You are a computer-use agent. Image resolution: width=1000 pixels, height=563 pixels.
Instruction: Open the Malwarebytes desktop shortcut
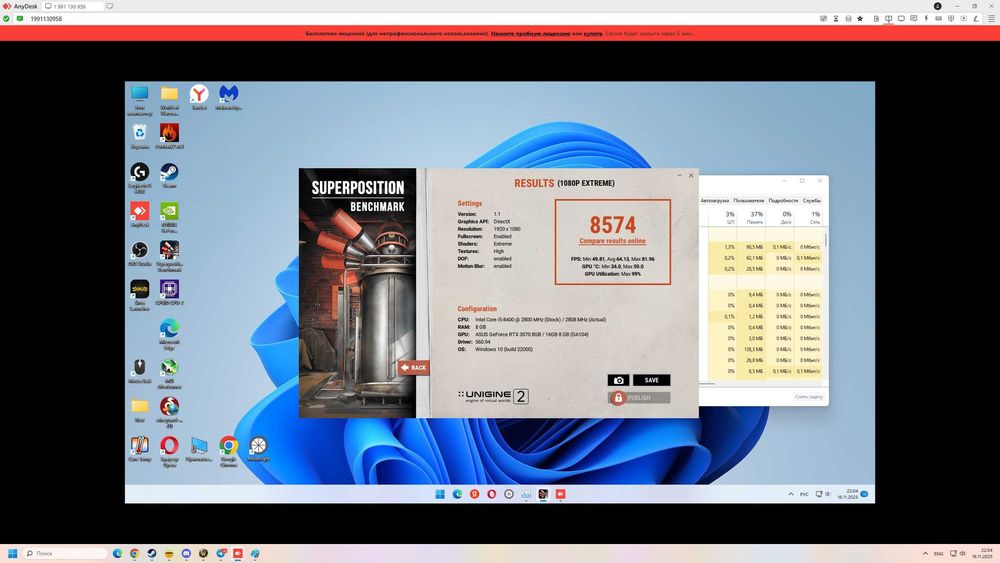click(228, 98)
